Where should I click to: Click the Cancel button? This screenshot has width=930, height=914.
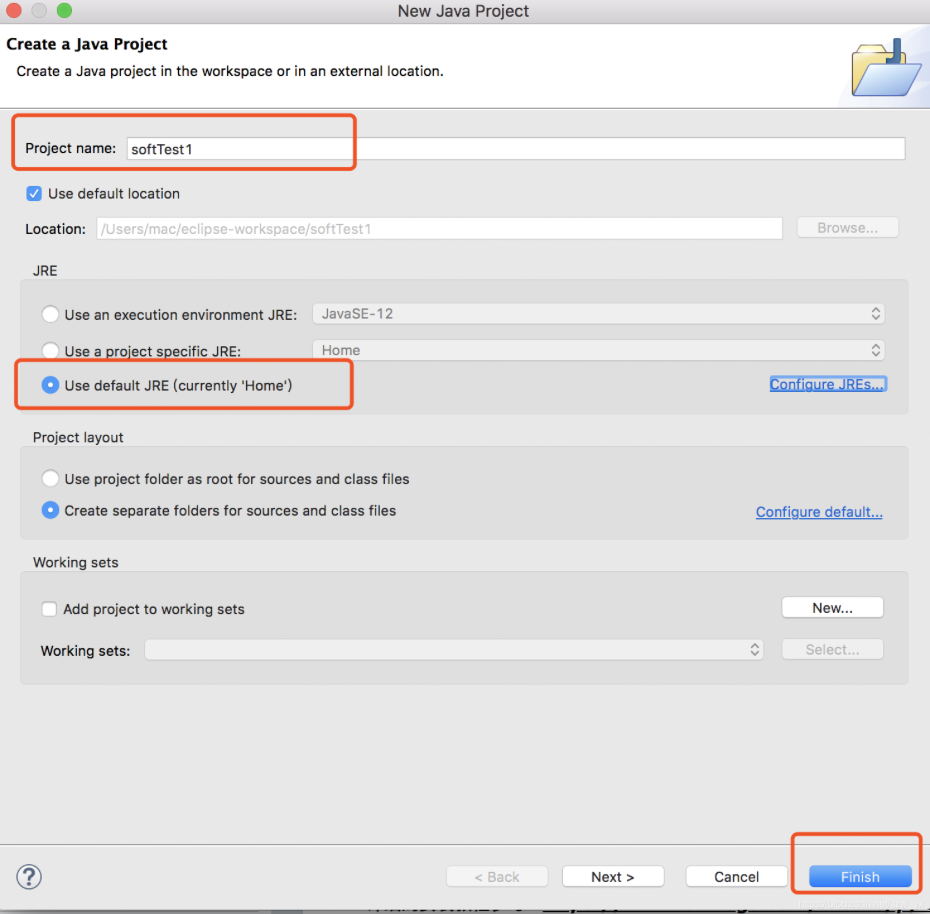(736, 877)
